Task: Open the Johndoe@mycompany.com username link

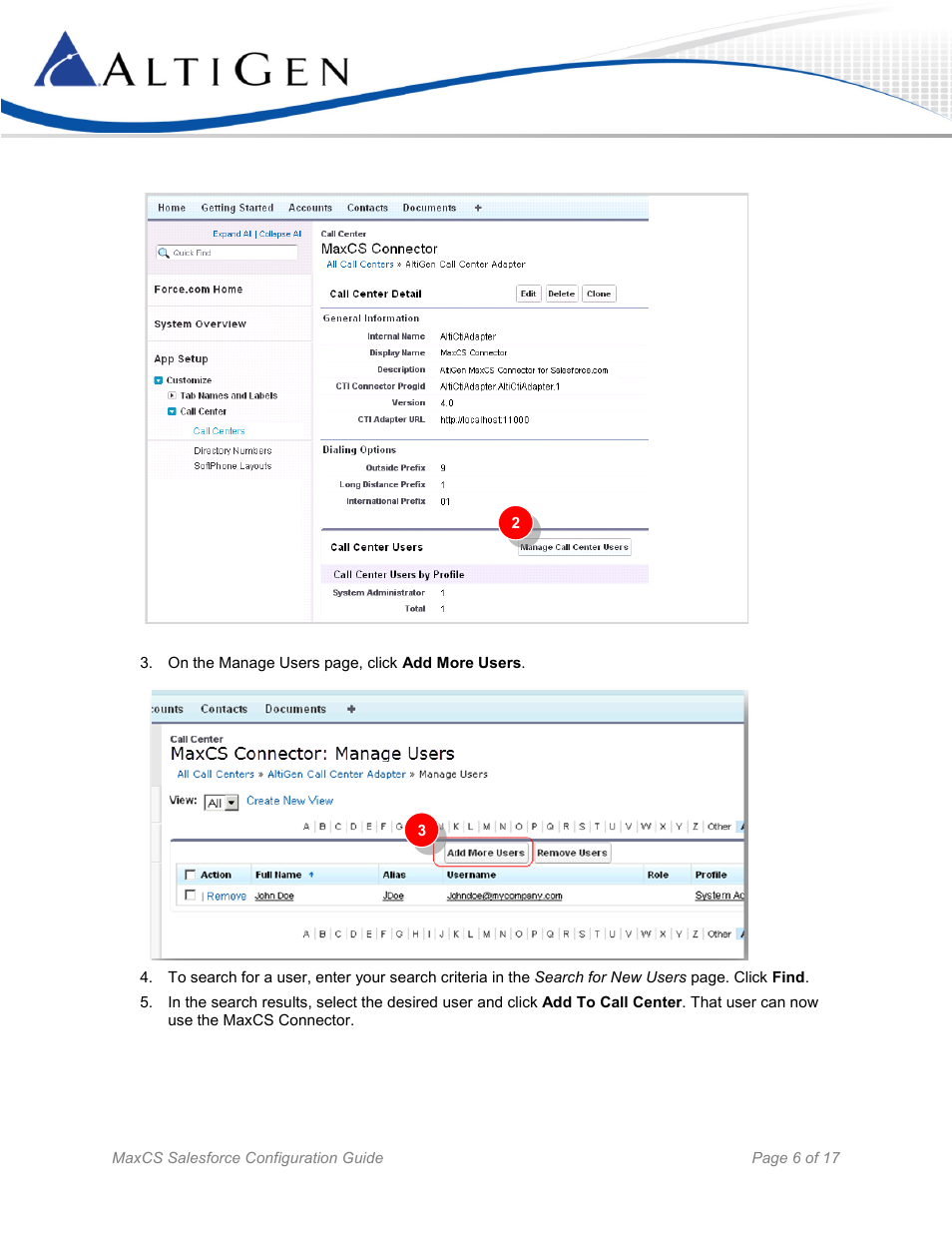Action: coord(504,897)
